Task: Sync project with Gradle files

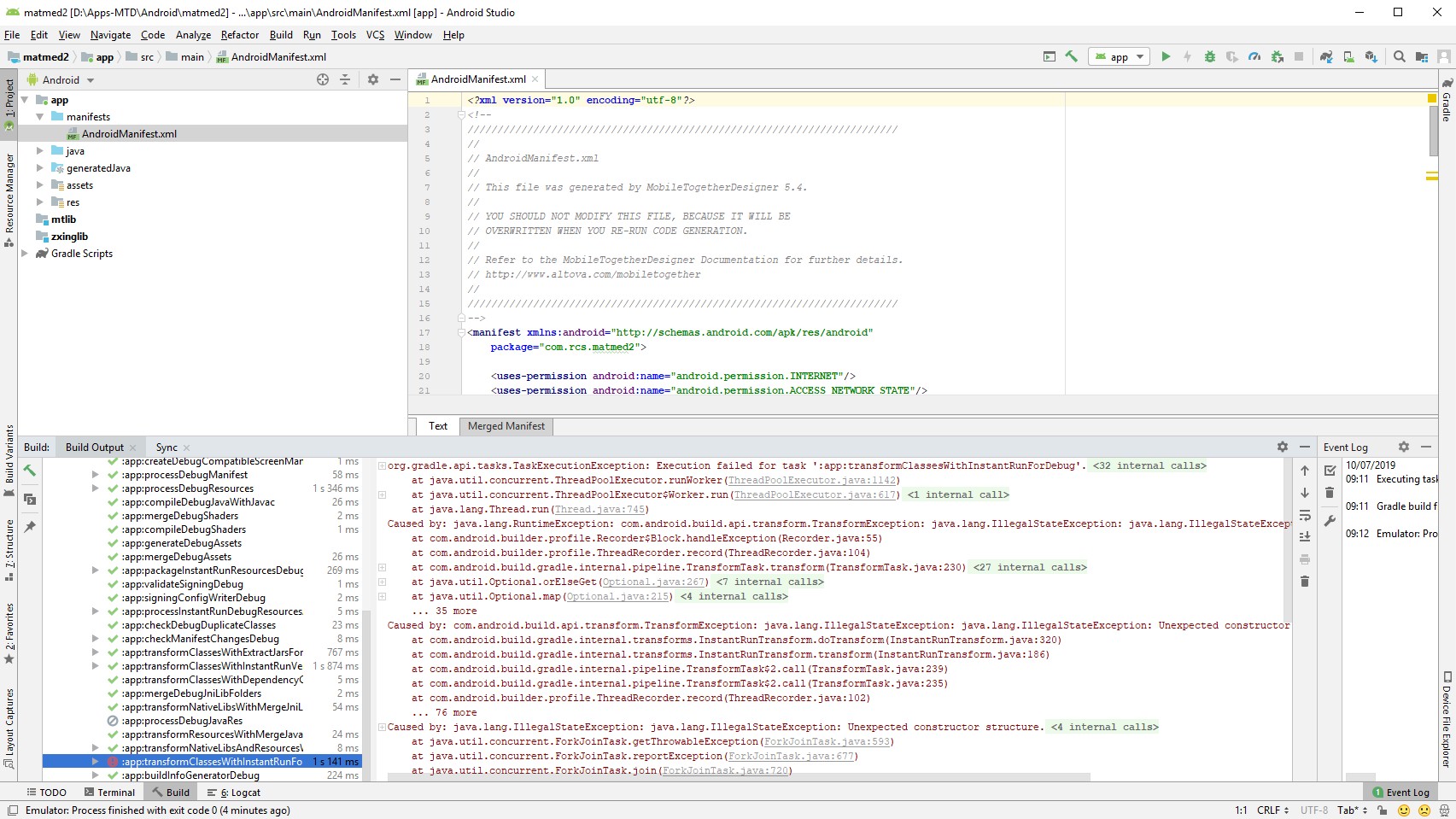Action: point(1325,56)
